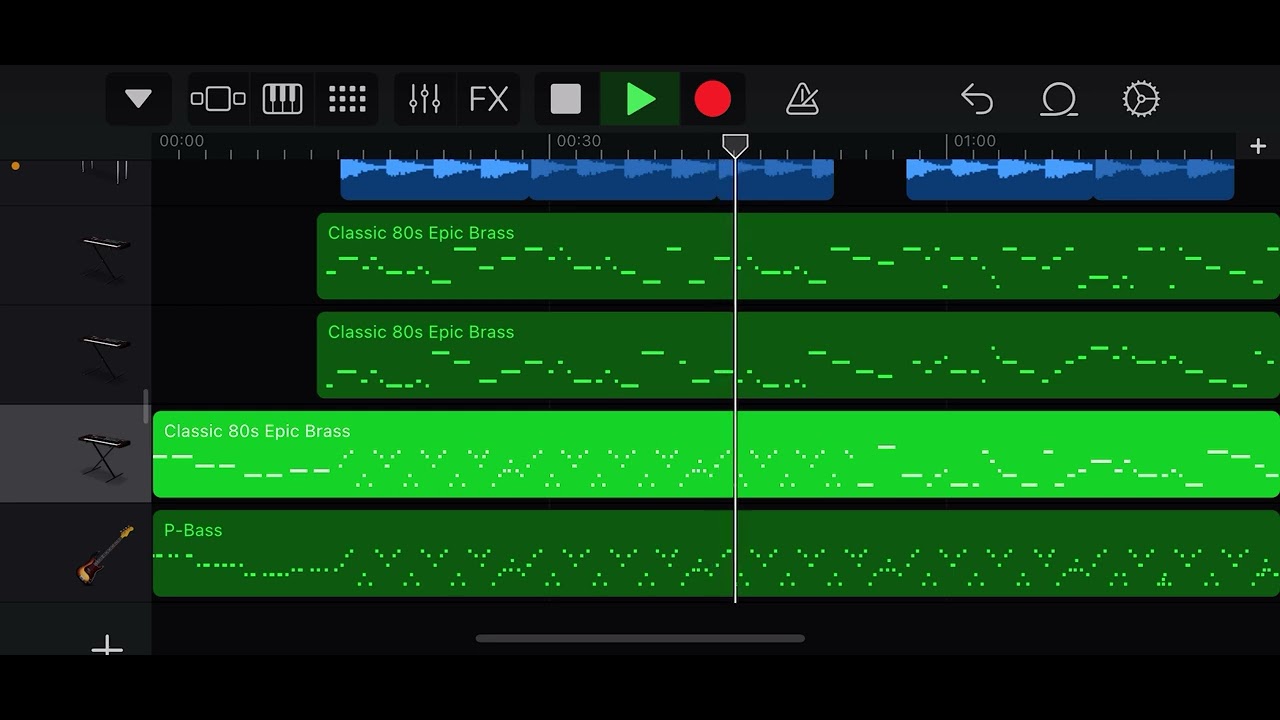
Task: Select the P-Bass bass guitar track icon
Action: click(105, 554)
